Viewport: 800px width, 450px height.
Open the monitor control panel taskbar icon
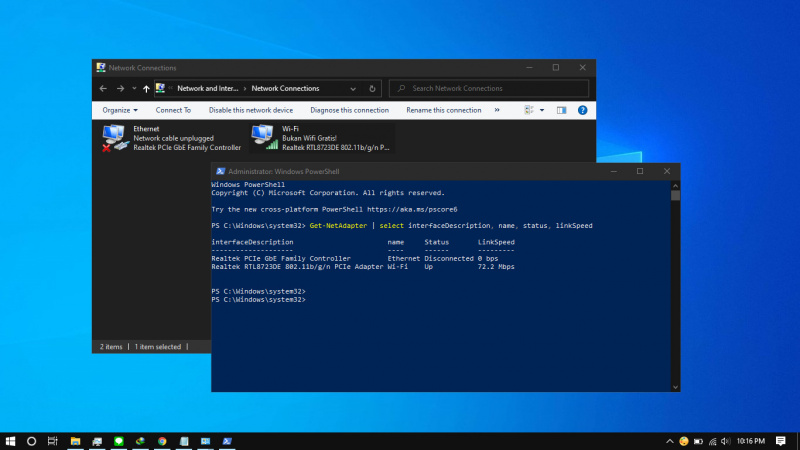(97, 441)
